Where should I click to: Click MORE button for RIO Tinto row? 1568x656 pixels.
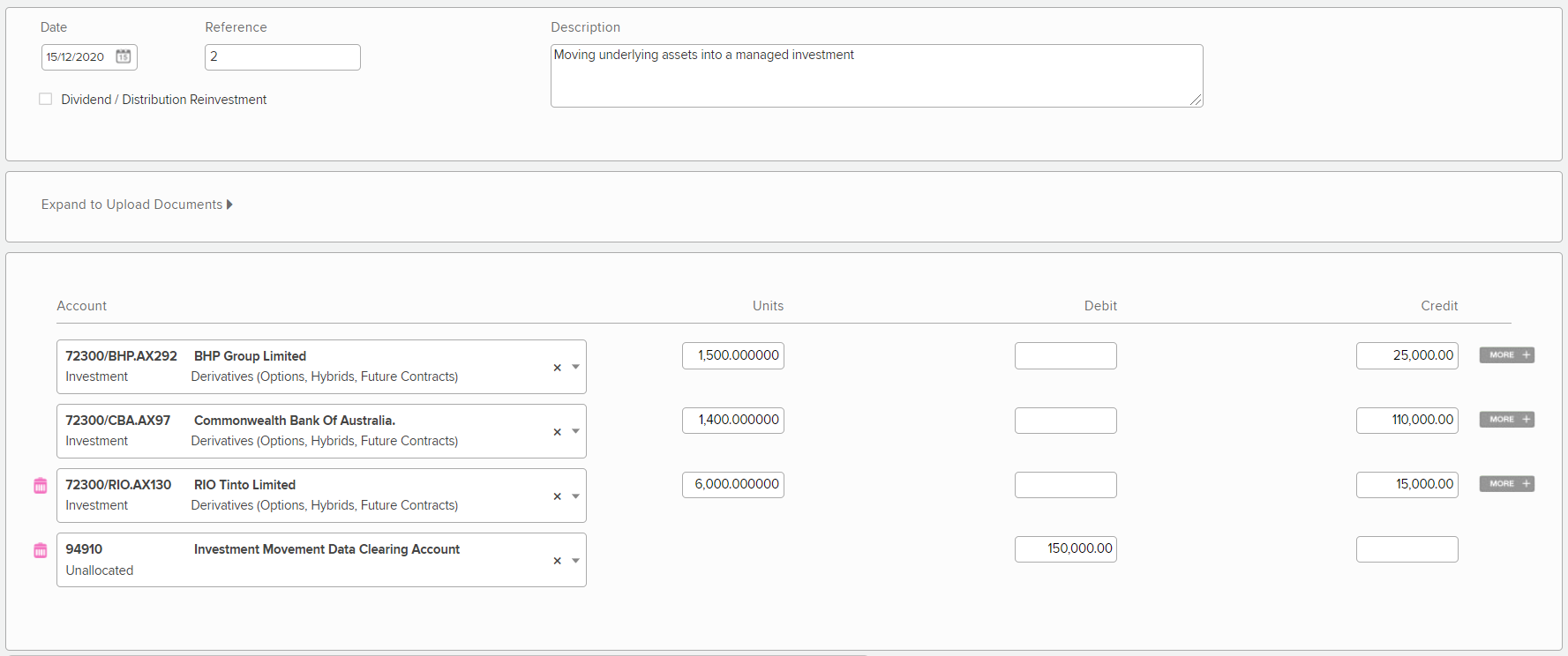pos(1506,484)
